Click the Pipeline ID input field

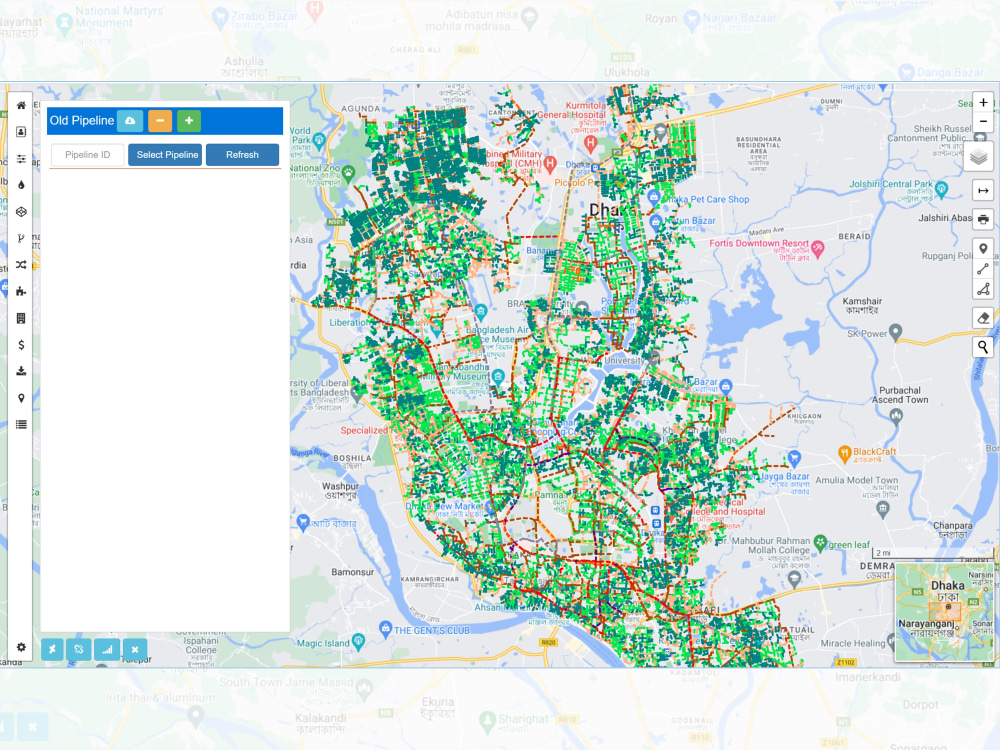click(x=87, y=155)
